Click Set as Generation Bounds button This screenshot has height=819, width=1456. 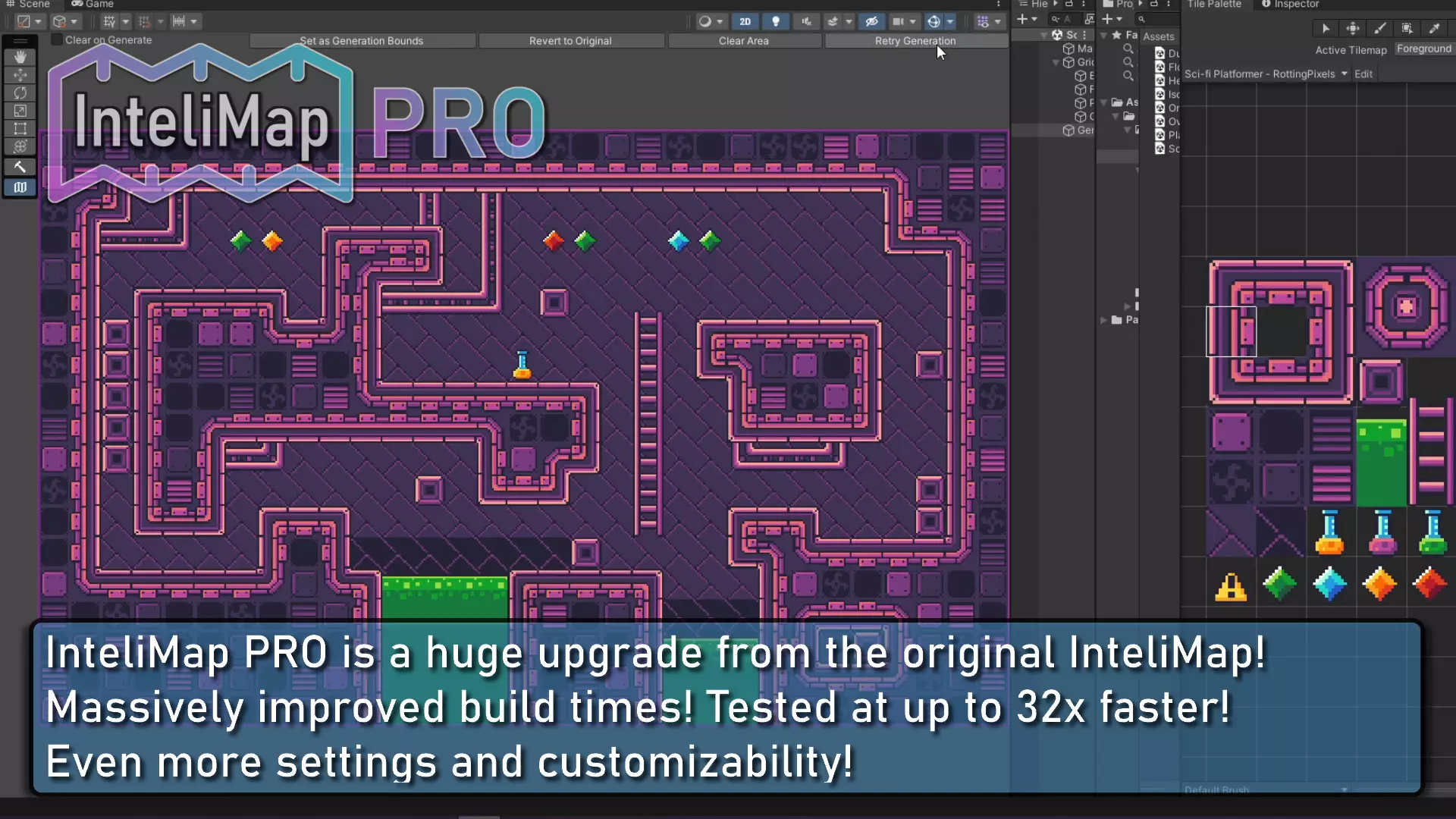[x=362, y=41]
